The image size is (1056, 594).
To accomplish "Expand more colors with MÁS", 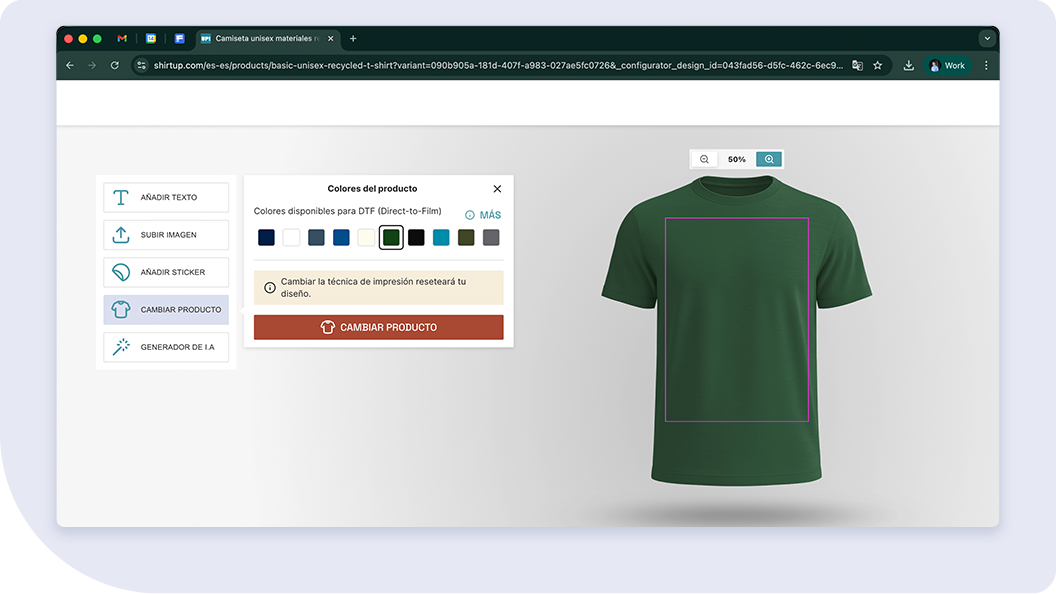I will click(483, 215).
